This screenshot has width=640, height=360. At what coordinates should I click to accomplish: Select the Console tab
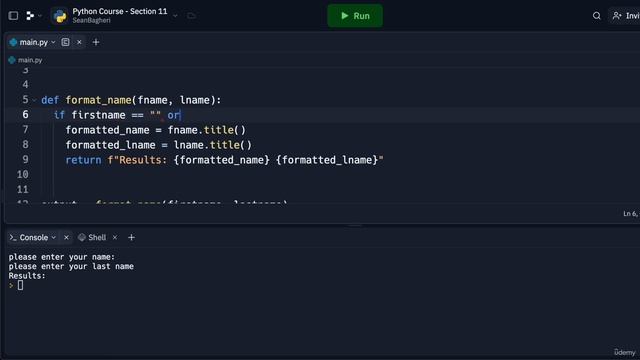coord(33,238)
